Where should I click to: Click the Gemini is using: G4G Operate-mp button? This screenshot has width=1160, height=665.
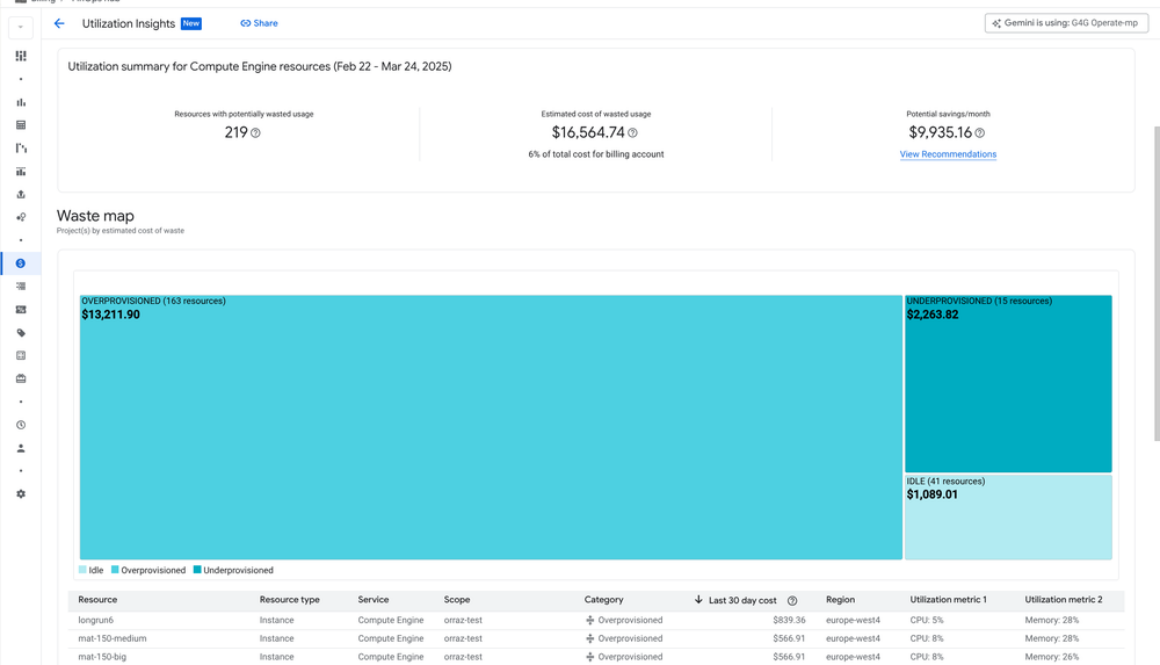(x=1064, y=22)
